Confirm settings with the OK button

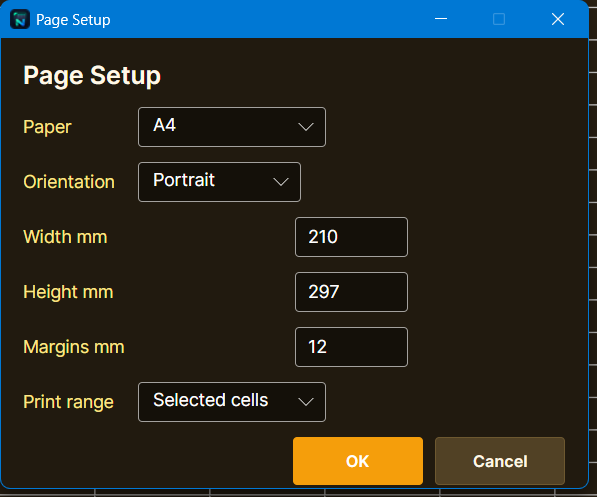pyautogui.click(x=358, y=461)
